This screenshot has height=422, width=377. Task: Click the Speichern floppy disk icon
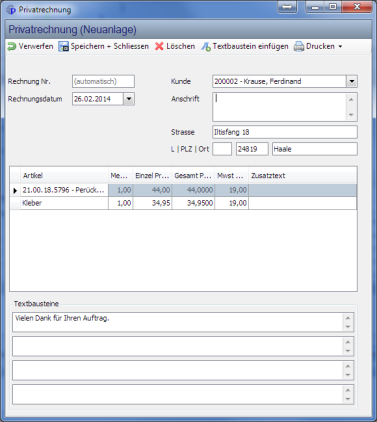coord(63,47)
